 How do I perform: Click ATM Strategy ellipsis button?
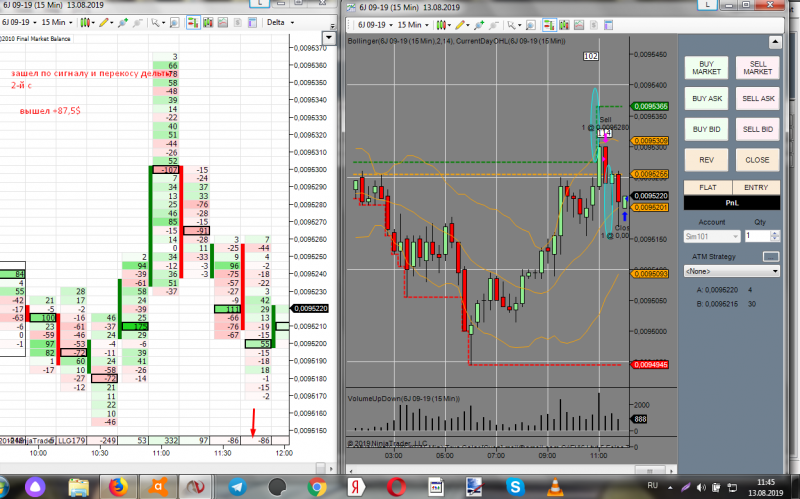(x=771, y=256)
